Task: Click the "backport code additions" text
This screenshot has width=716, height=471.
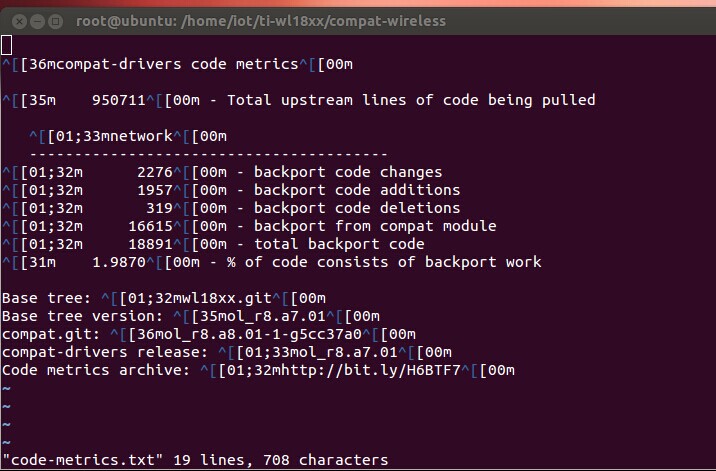Action: point(357,190)
